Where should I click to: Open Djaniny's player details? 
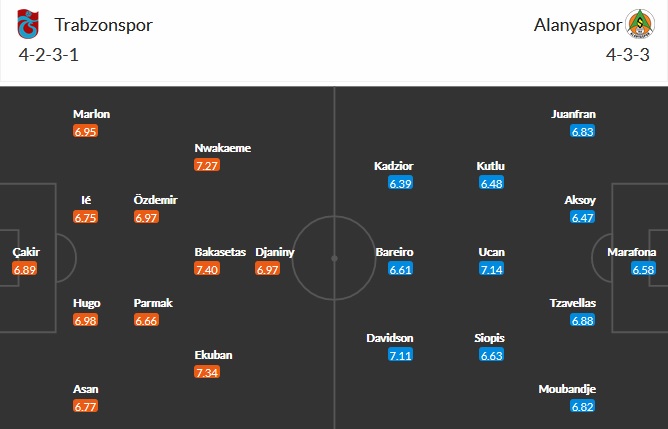275,252
